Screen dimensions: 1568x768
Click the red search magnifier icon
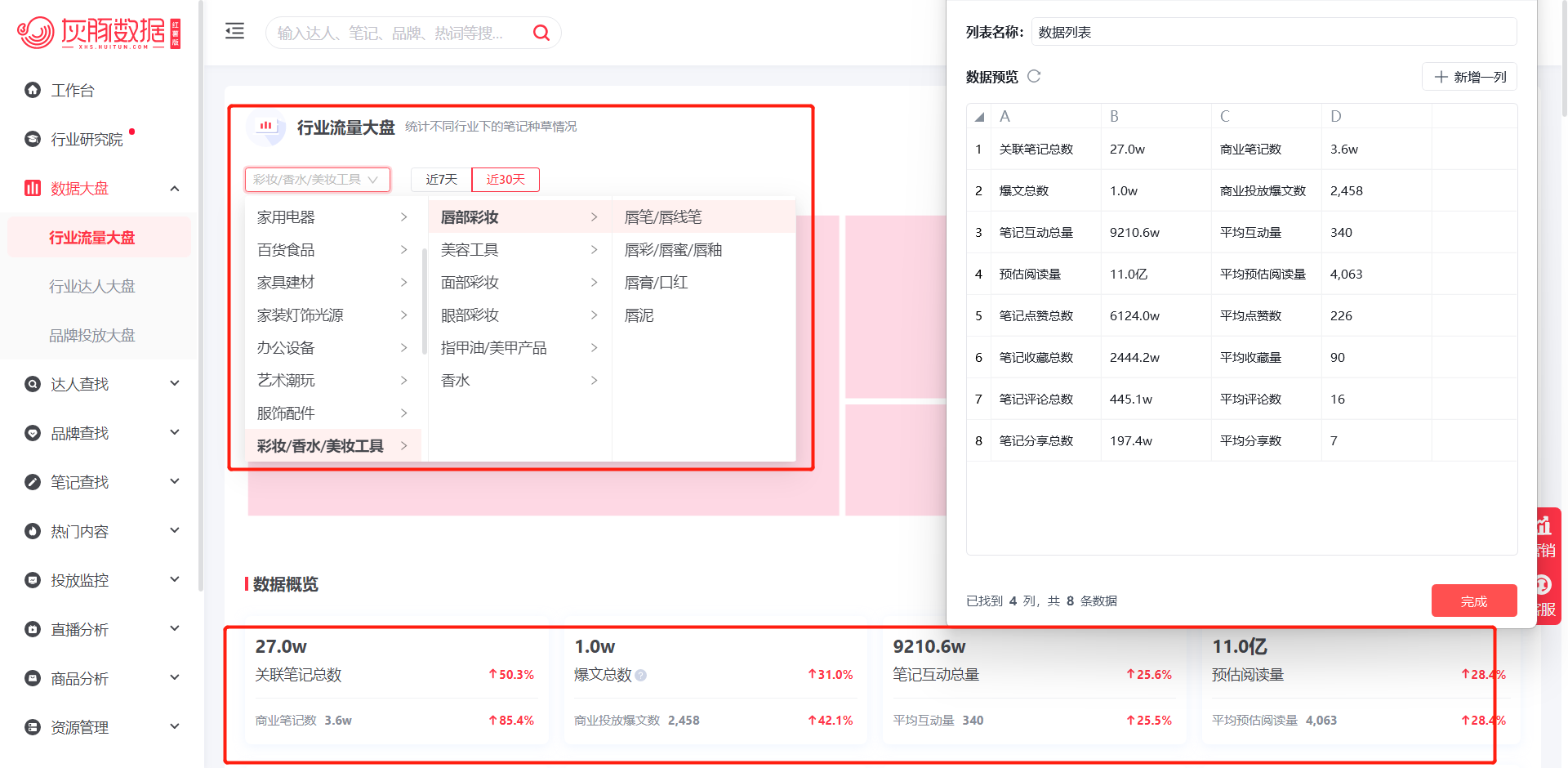(541, 33)
